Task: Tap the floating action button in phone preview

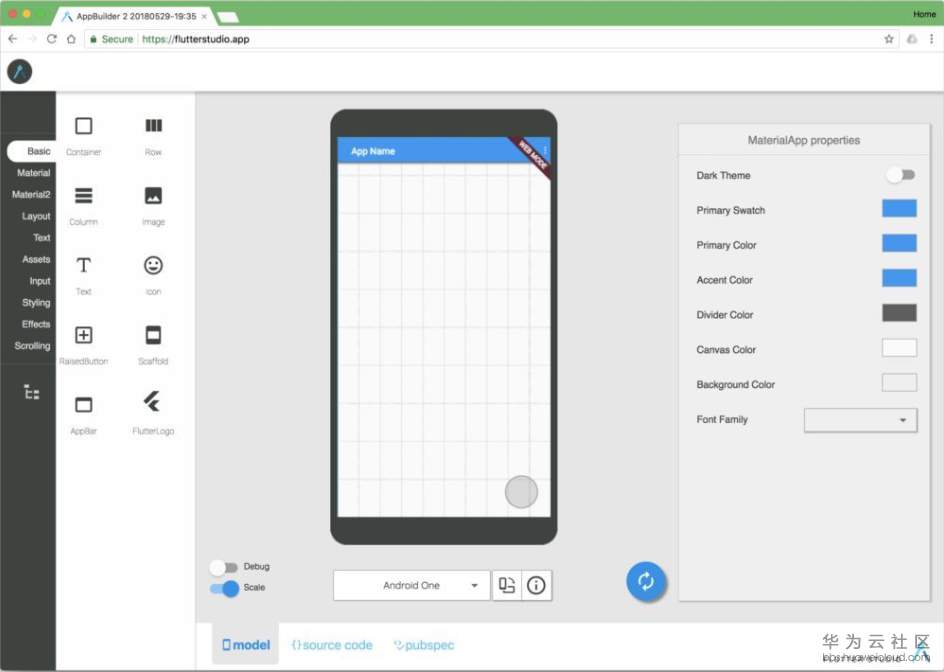Action: click(521, 492)
